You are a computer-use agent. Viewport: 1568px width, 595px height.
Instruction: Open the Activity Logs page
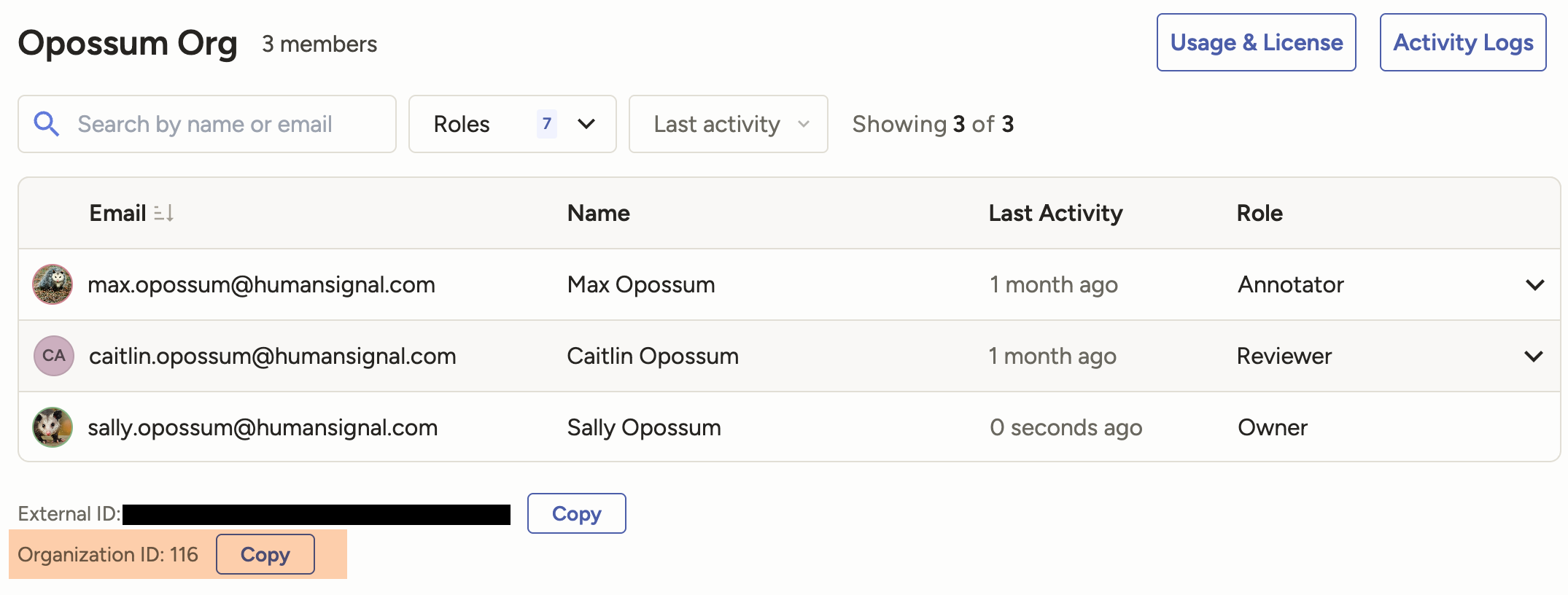[x=1462, y=42]
